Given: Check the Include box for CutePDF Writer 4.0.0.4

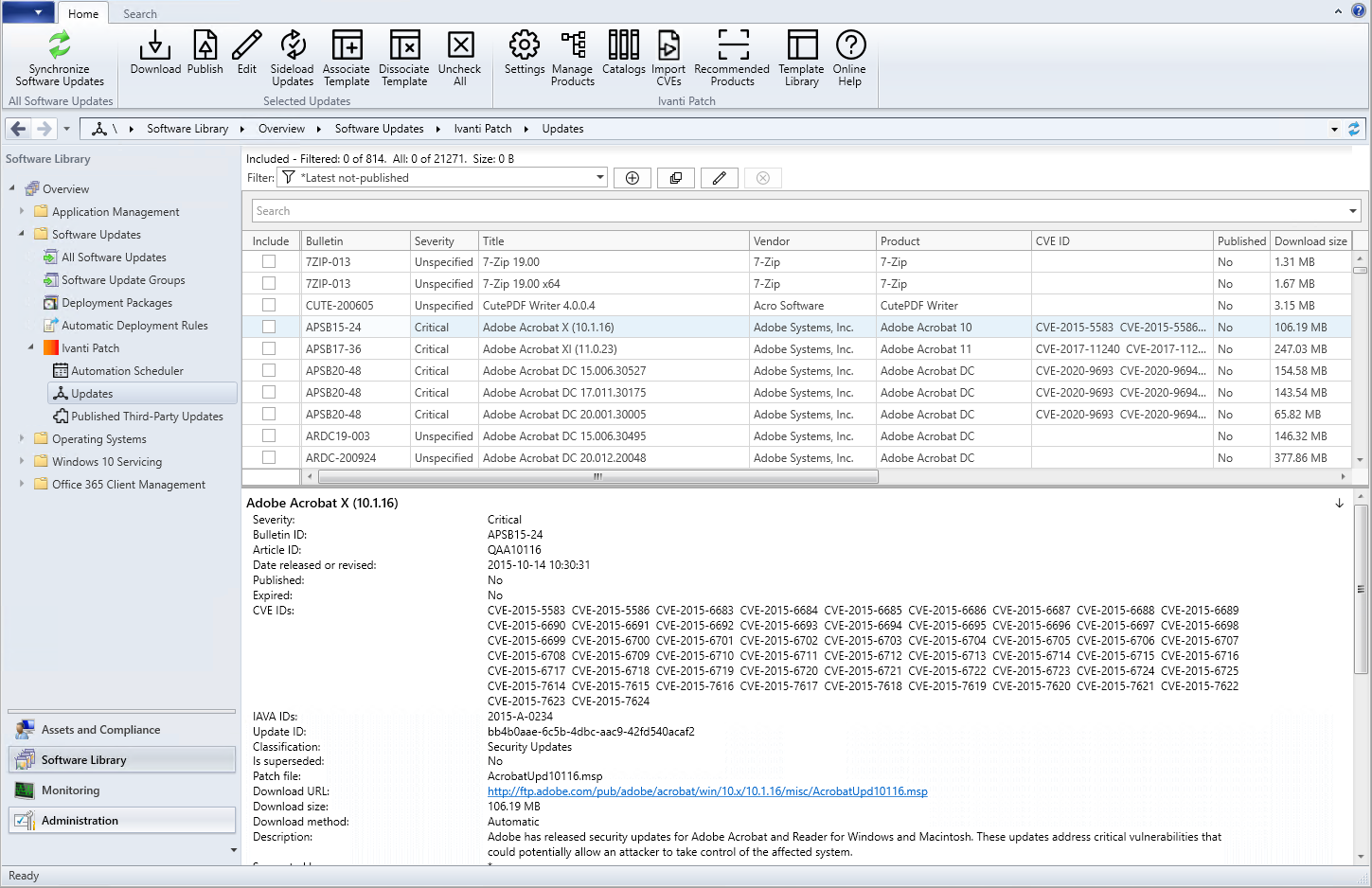Looking at the screenshot, I should tap(269, 305).
